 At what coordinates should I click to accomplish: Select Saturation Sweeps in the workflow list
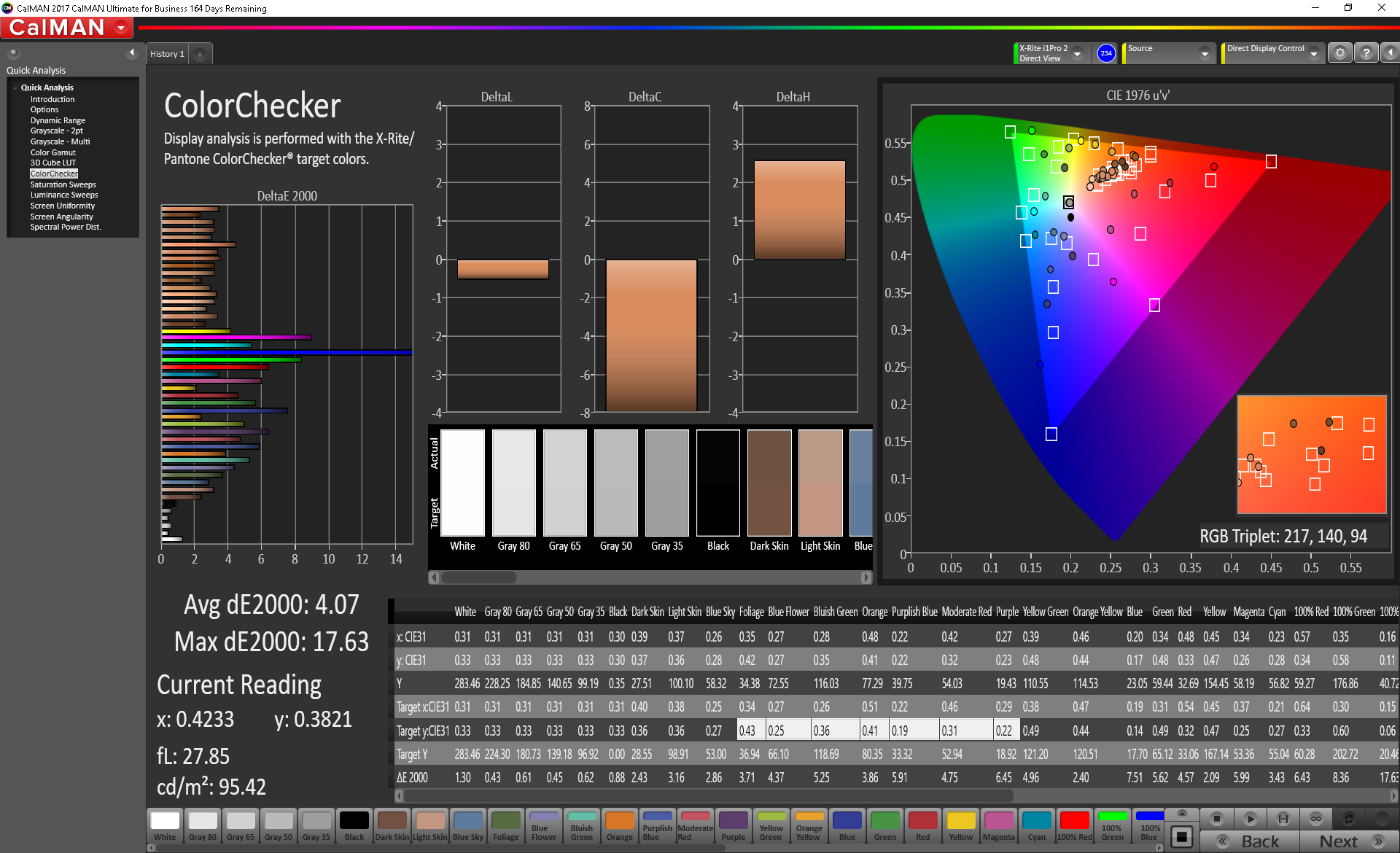tap(63, 184)
